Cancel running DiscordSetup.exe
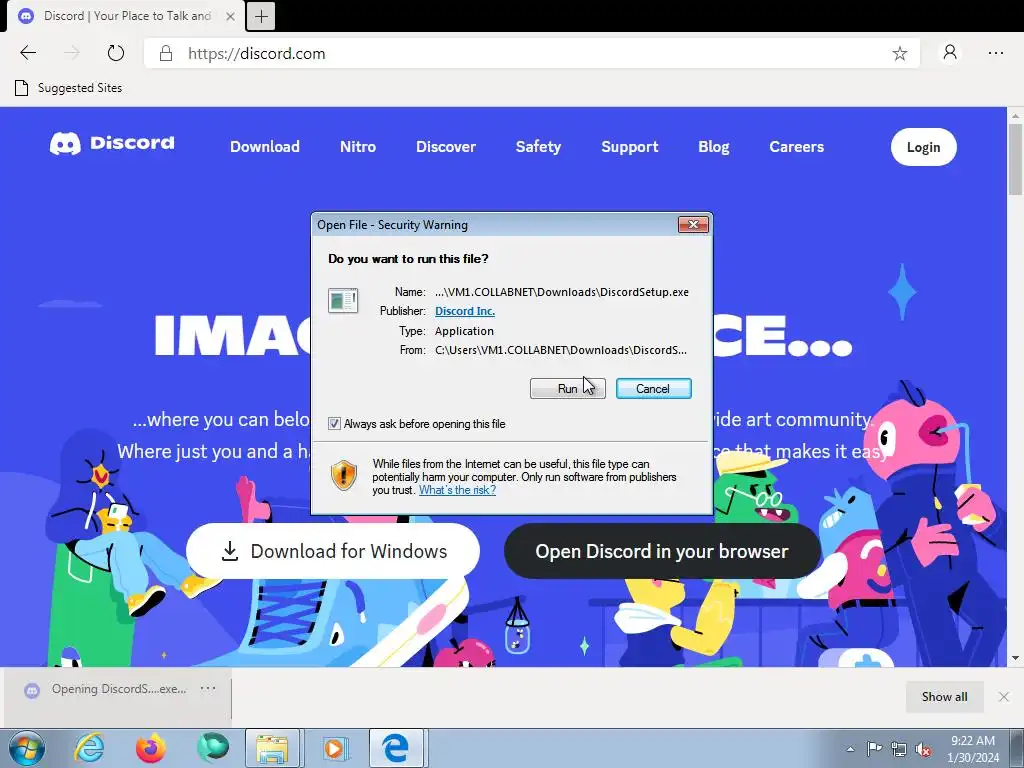 (x=653, y=389)
